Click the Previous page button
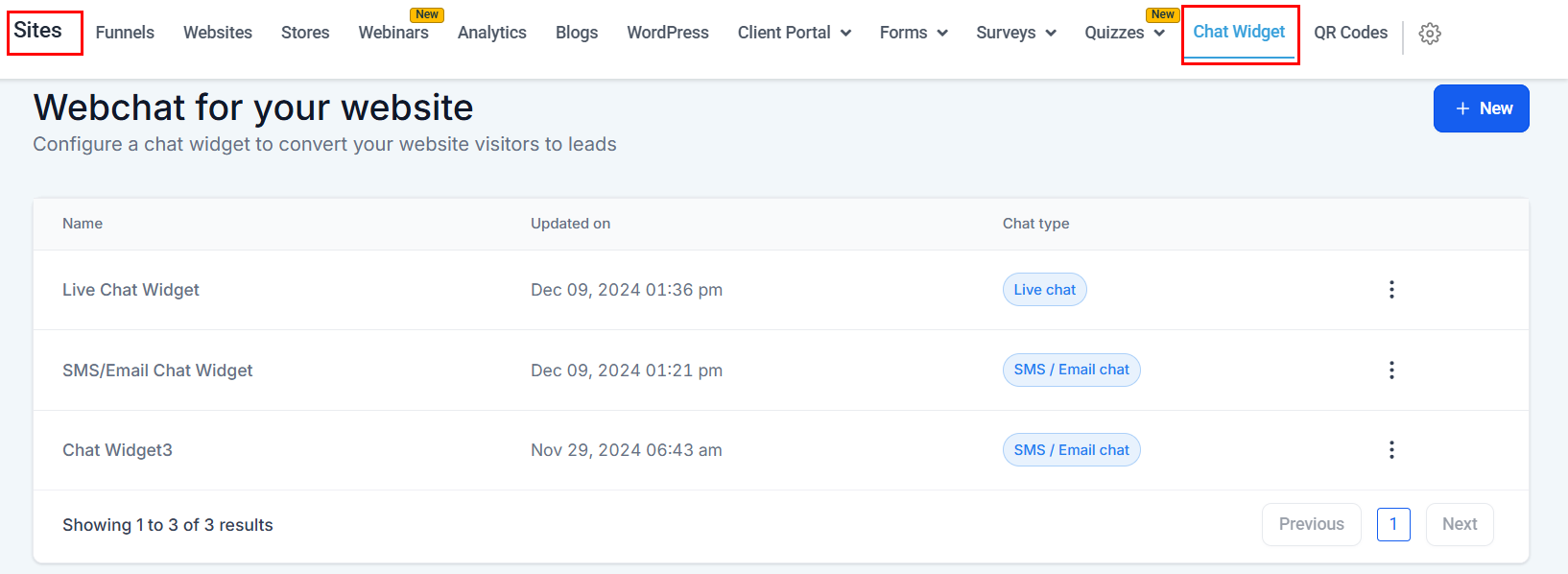 pos(1311,524)
